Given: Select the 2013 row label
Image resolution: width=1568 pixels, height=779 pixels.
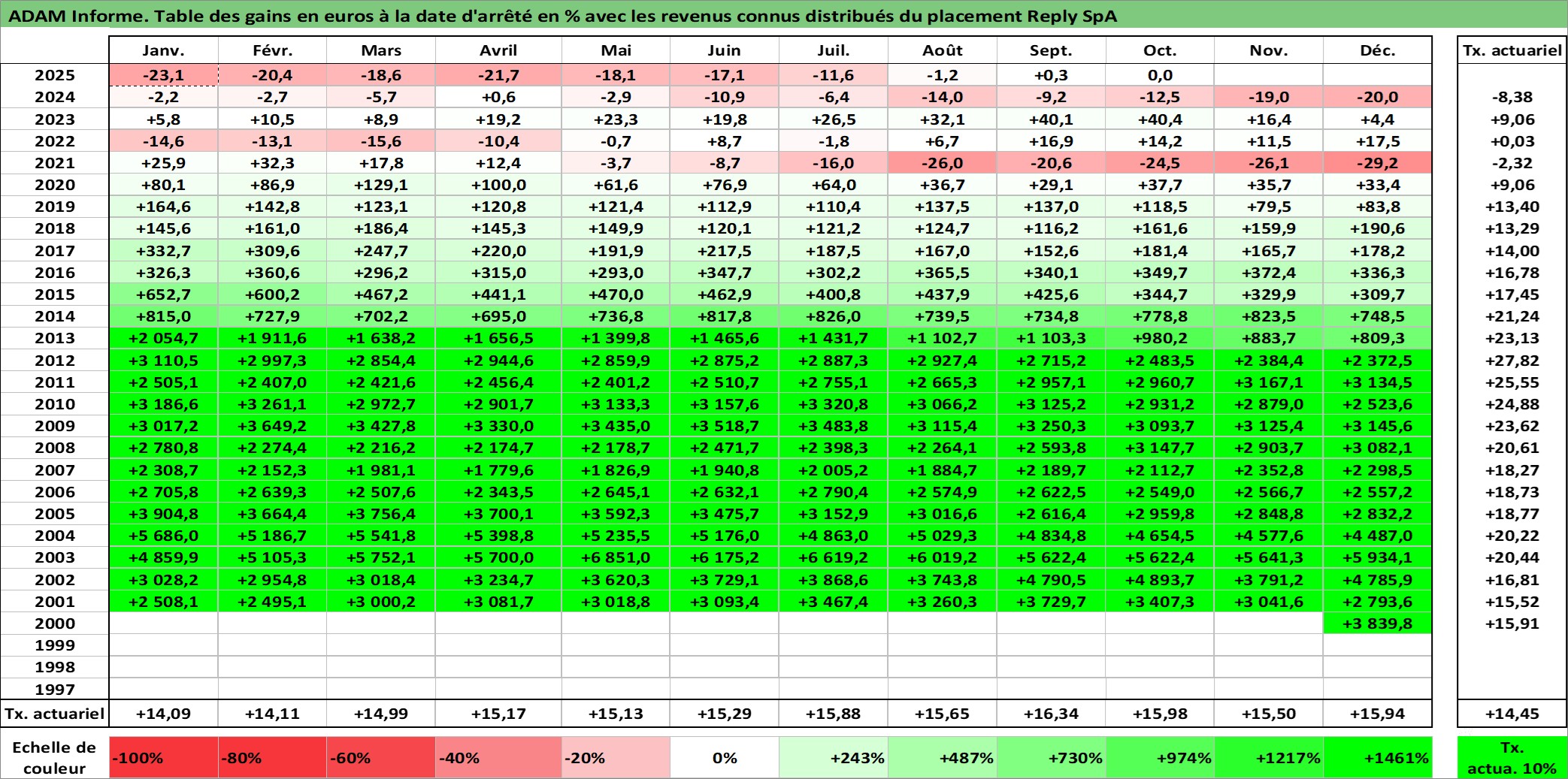Looking at the screenshot, I should [55, 338].
